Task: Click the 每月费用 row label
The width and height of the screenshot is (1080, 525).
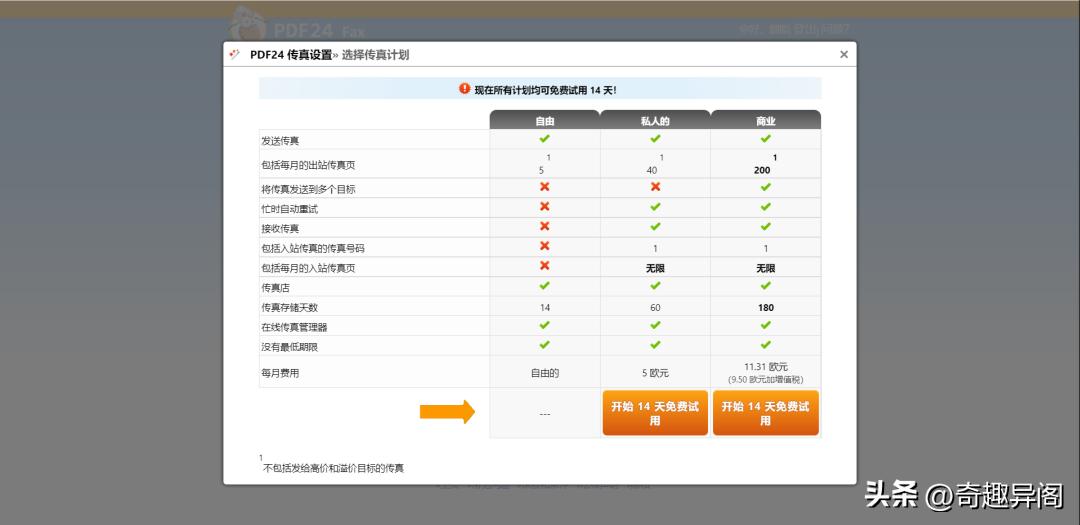Action: (280, 373)
